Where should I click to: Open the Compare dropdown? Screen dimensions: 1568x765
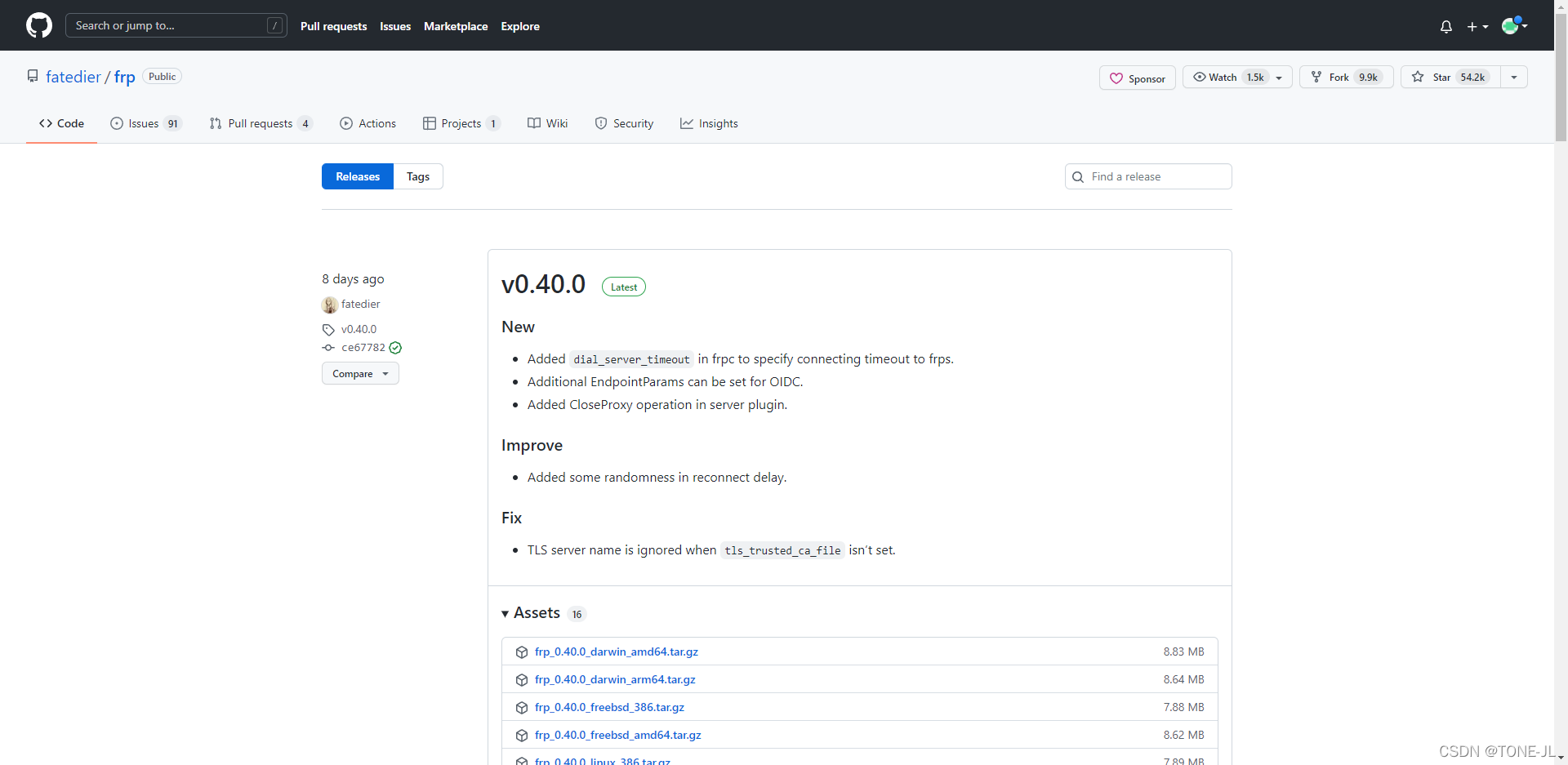click(x=360, y=373)
